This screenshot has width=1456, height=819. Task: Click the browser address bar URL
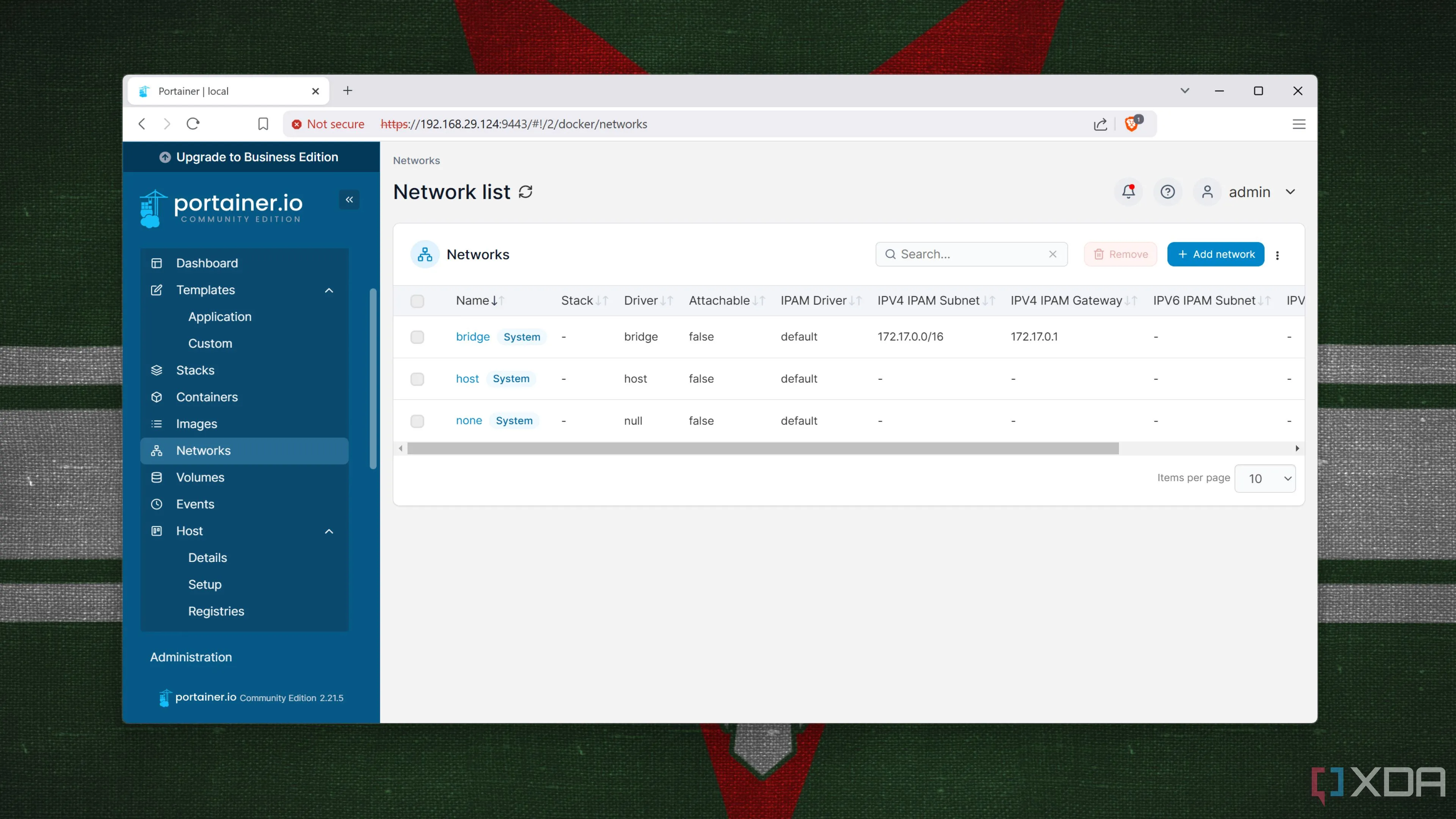pos(514,124)
